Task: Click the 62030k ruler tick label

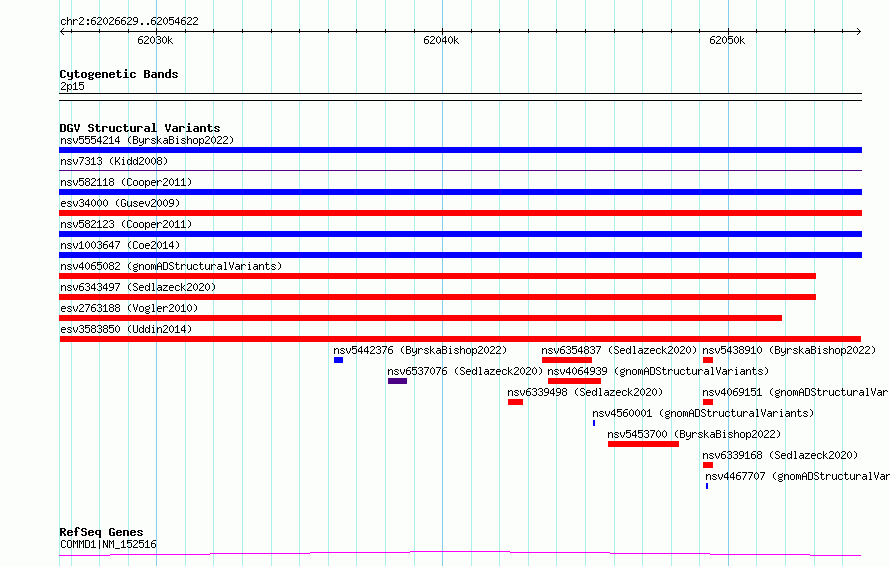Action: (155, 40)
